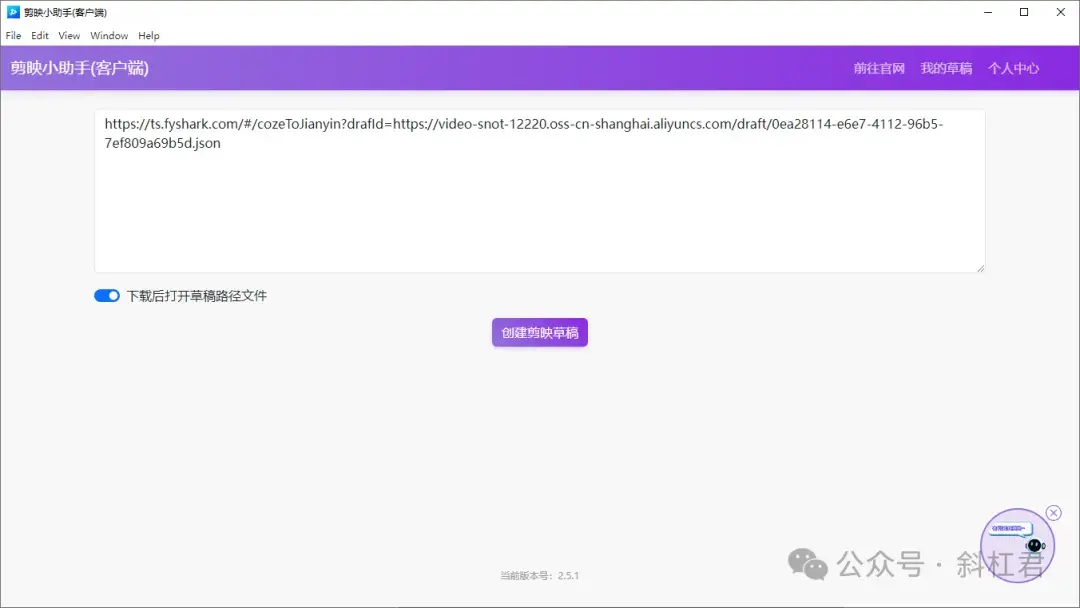
Task: Click inside the draft URL text area
Action: click(539, 191)
